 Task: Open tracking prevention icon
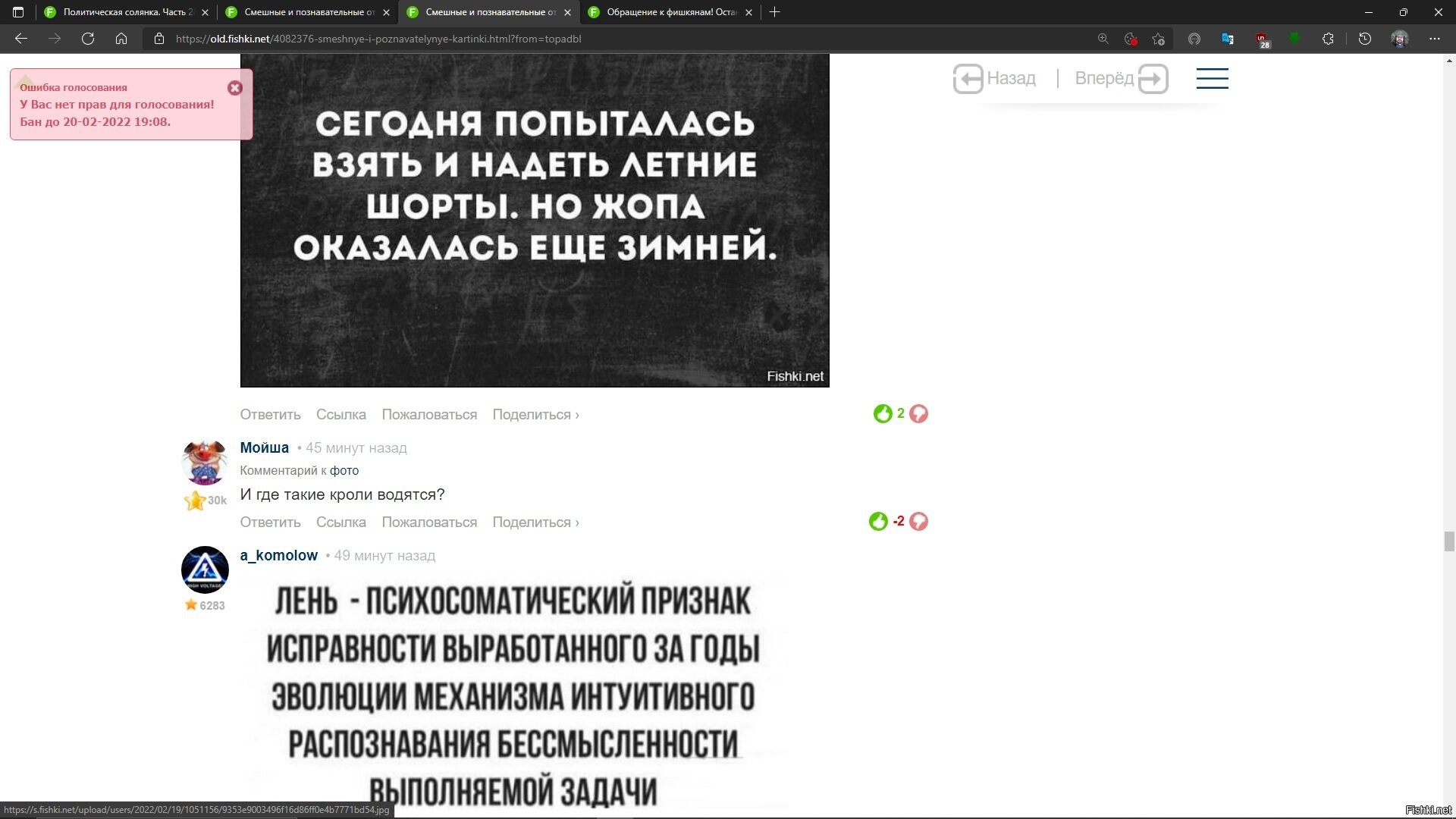(x=1131, y=39)
